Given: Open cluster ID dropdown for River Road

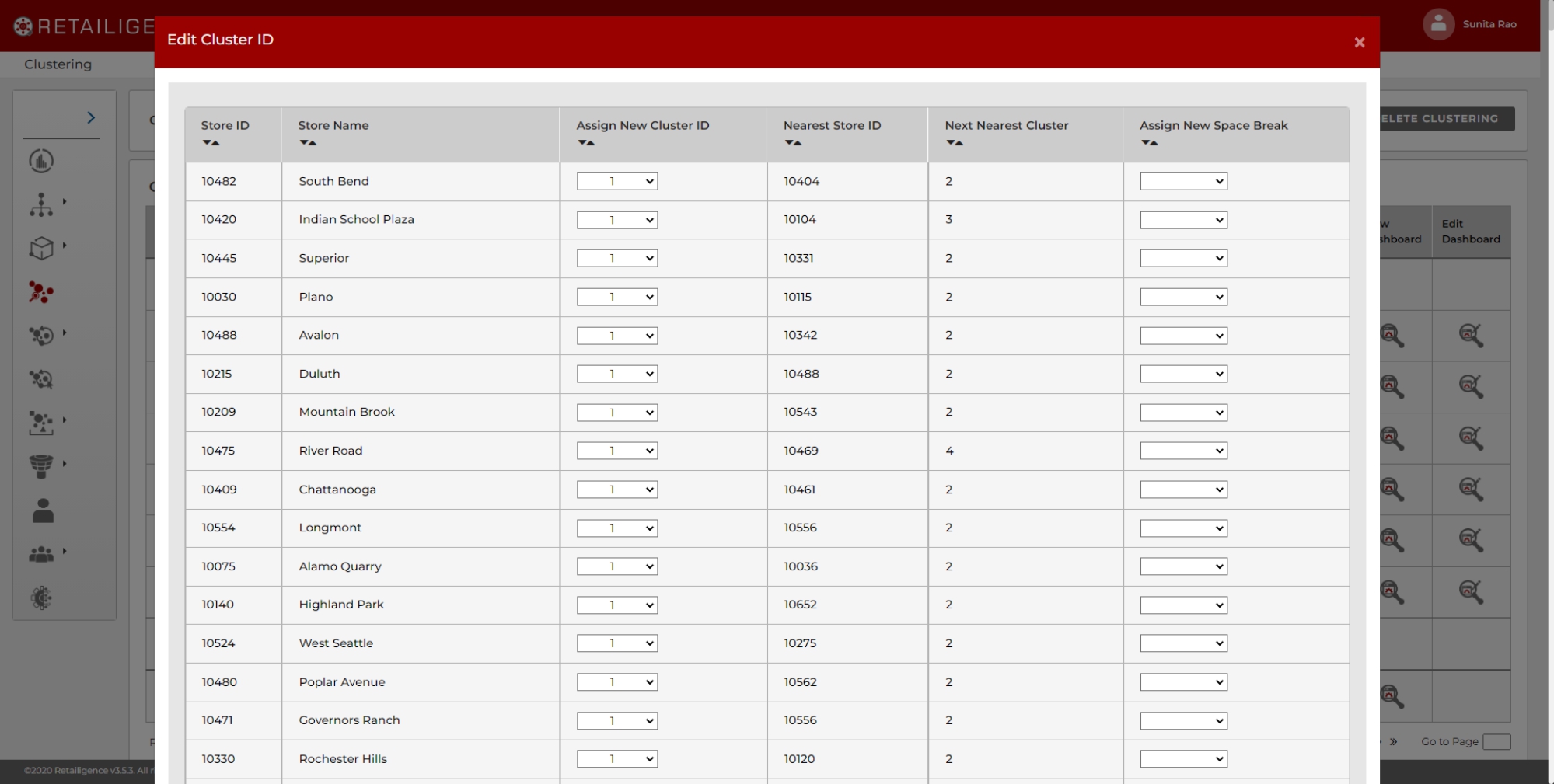Looking at the screenshot, I should coord(617,451).
